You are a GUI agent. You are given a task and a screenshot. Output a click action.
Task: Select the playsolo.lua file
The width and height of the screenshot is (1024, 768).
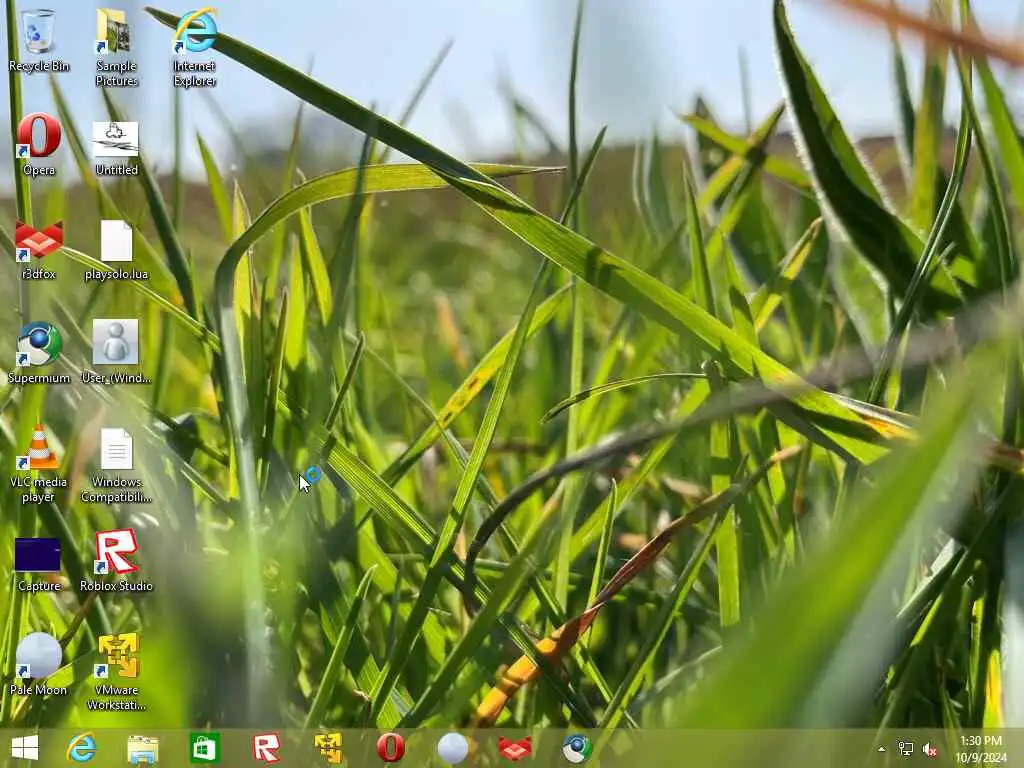116,250
